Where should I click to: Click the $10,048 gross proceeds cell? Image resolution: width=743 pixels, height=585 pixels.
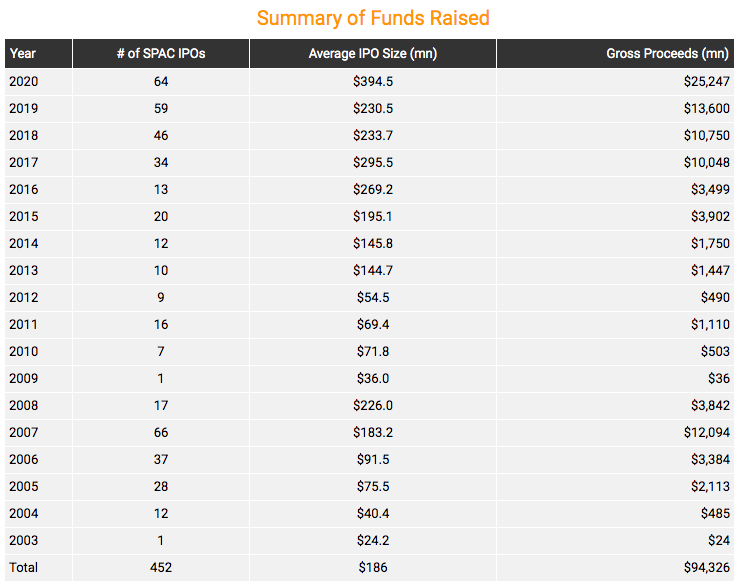tap(706, 162)
